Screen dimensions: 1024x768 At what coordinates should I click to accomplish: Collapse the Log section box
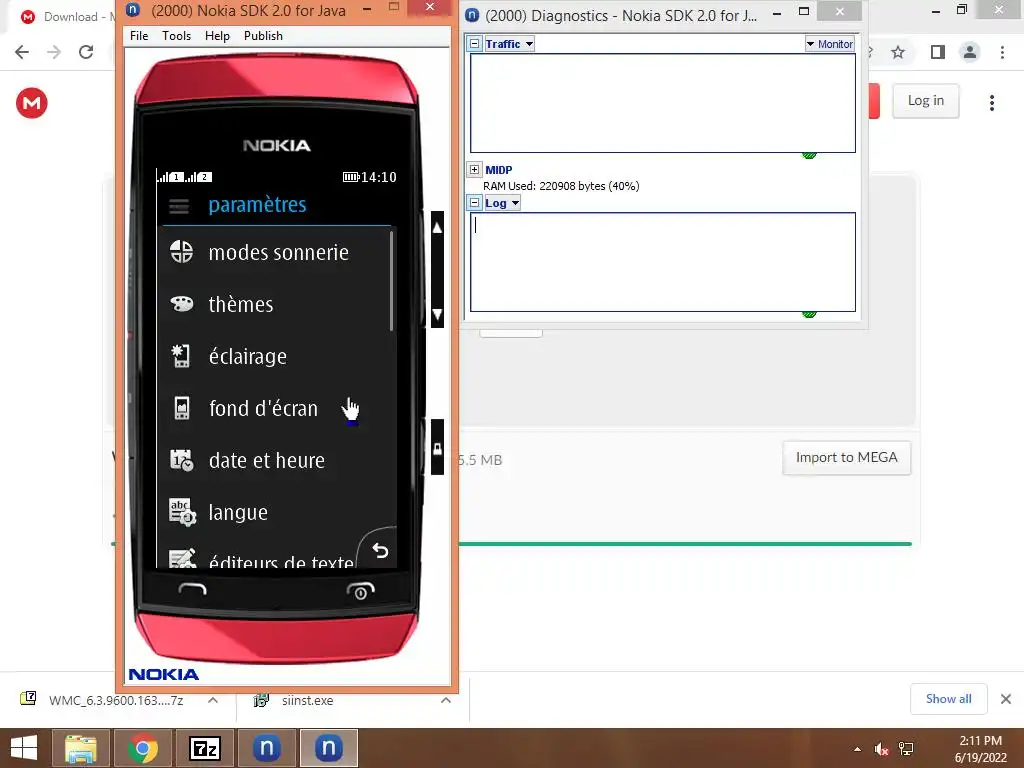[x=475, y=203]
